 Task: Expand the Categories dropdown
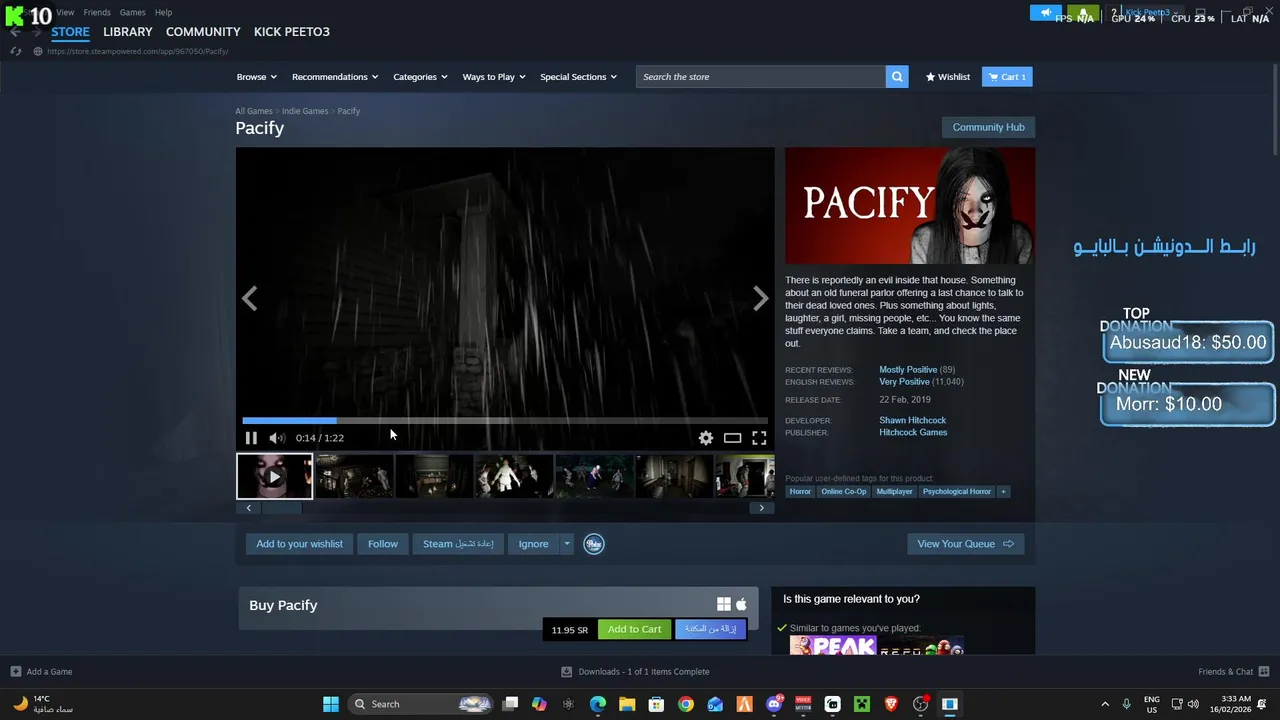coord(420,77)
